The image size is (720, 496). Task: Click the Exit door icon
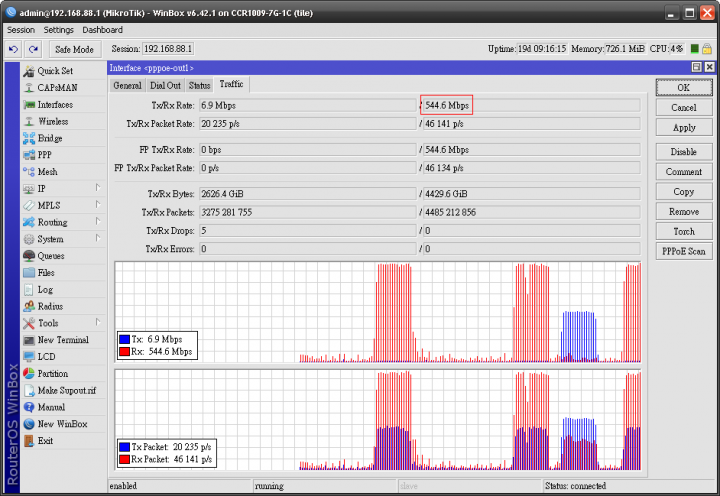pyautogui.click(x=29, y=441)
